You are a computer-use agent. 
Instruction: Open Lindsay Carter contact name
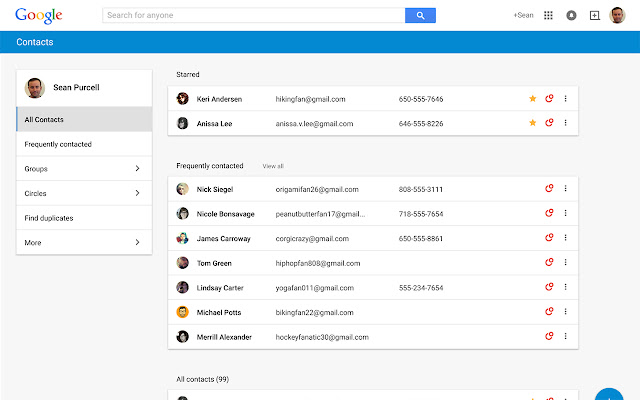point(220,288)
